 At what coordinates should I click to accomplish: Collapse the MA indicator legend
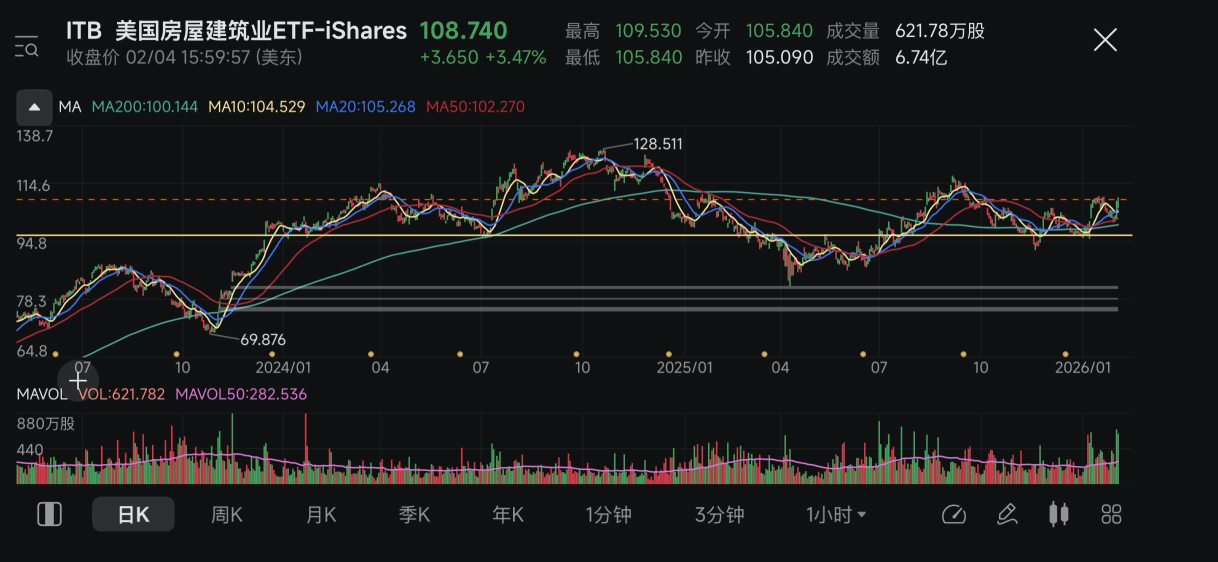[34, 107]
